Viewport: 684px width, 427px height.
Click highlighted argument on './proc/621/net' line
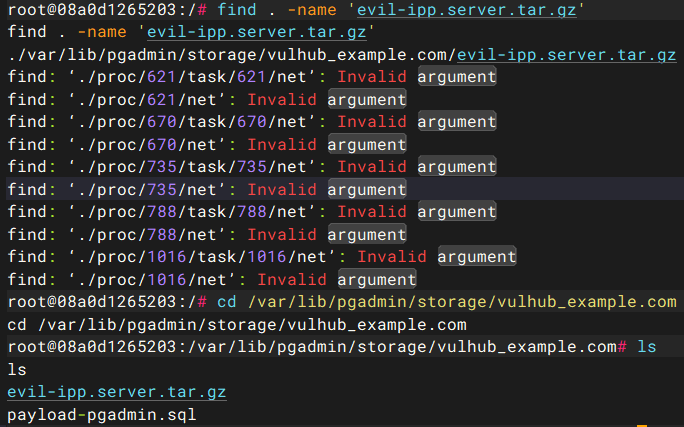367,100
